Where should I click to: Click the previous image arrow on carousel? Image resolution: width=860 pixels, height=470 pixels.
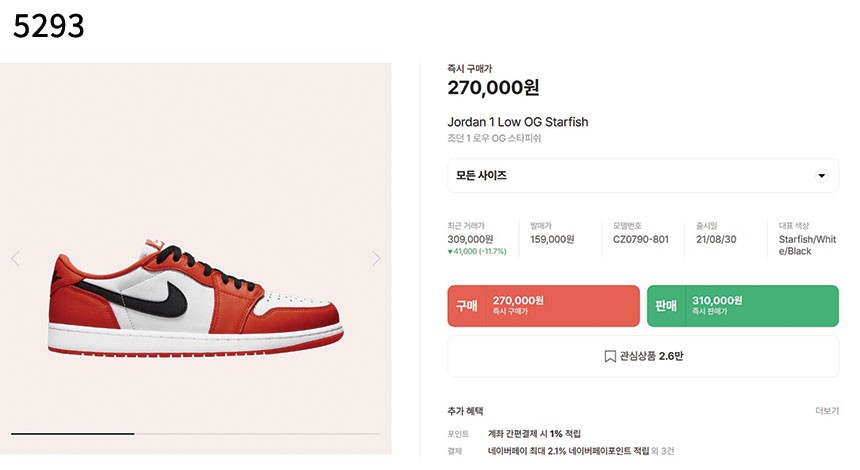(16, 258)
